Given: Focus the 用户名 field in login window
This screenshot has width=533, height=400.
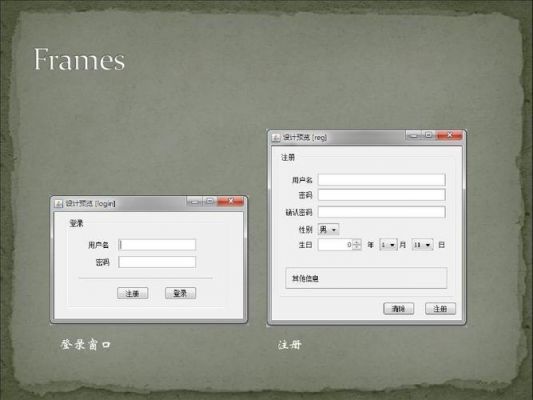Looking at the screenshot, I should click(157, 245).
